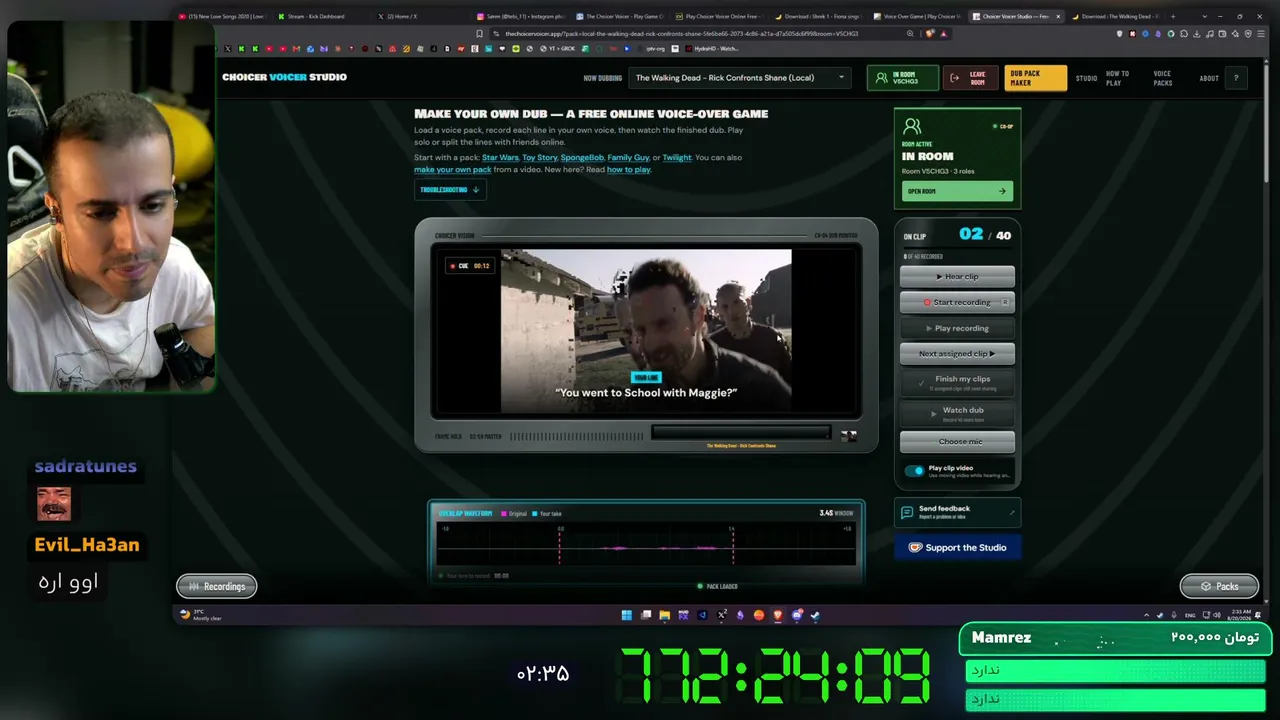Go to the Studio nav item
The image size is (1280, 720).
coord(1086,78)
